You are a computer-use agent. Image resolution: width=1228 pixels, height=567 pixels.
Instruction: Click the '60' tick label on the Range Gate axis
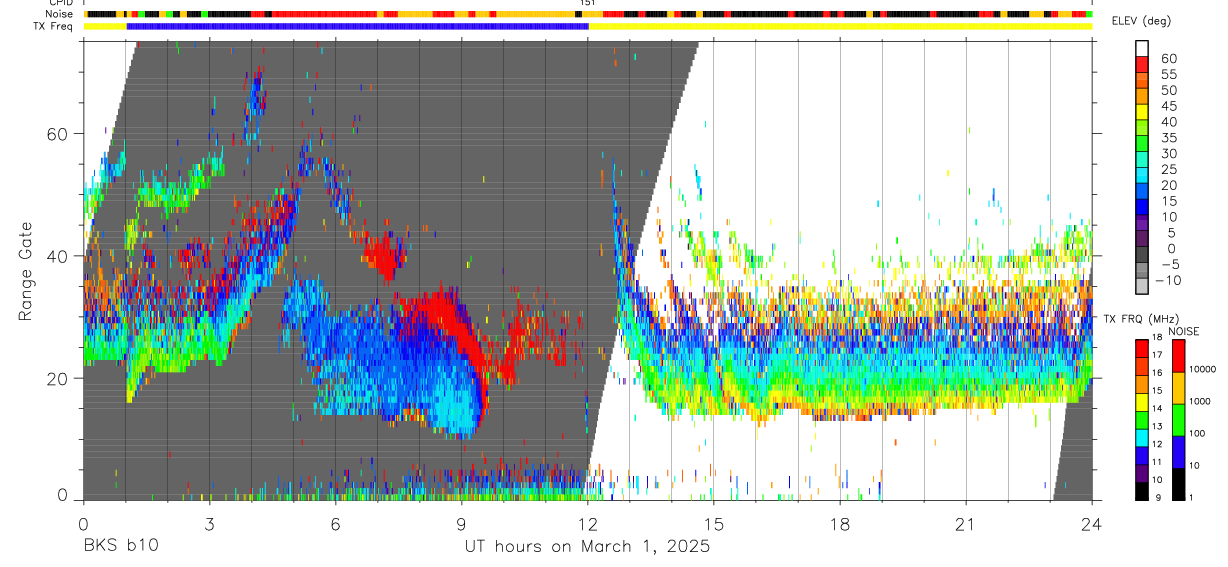pos(57,134)
